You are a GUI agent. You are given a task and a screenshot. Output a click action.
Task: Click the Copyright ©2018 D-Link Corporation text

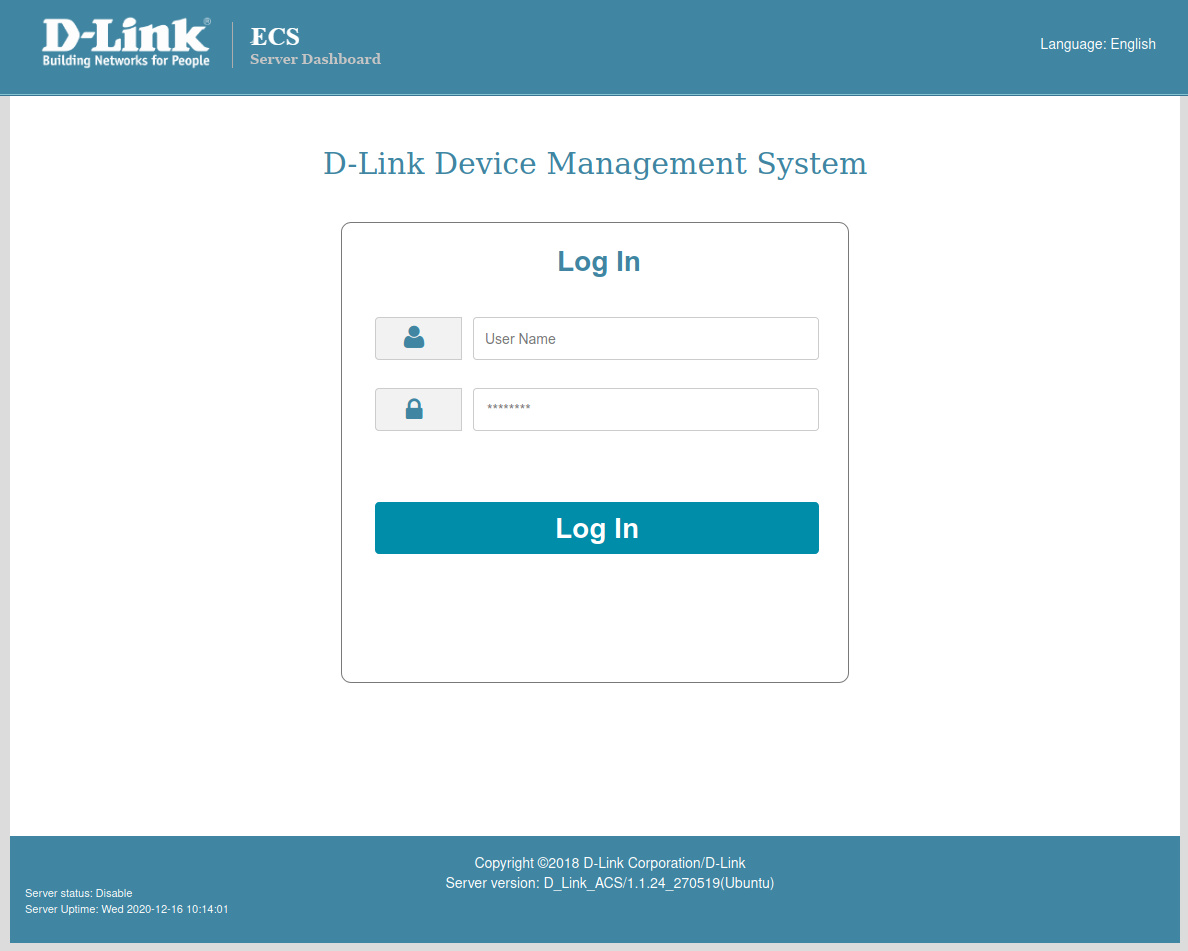610,863
